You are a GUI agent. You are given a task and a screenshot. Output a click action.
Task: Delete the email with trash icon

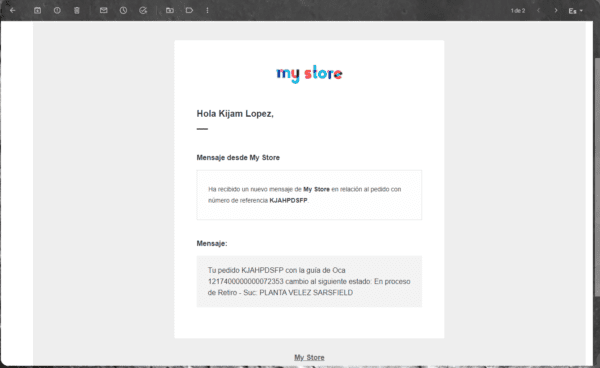tap(77, 10)
